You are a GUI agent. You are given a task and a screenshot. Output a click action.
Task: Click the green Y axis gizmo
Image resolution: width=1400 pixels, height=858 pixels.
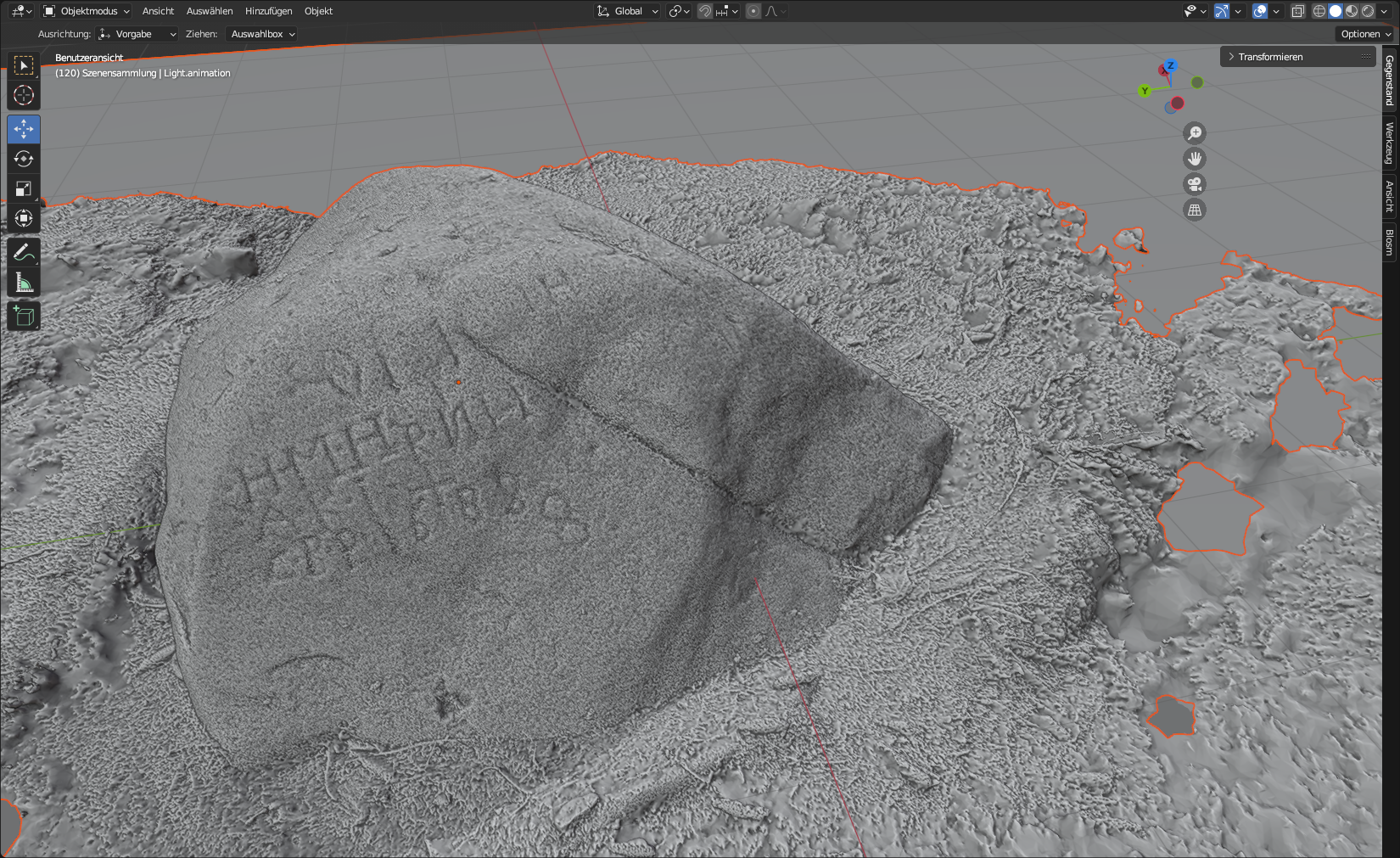(x=1145, y=91)
